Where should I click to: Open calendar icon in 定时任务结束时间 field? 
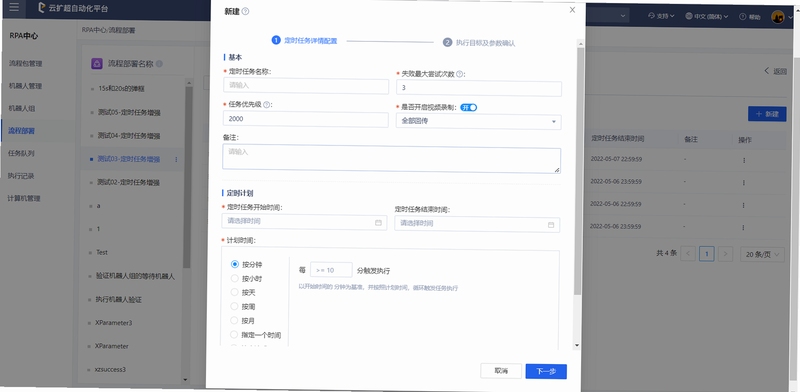click(x=551, y=225)
